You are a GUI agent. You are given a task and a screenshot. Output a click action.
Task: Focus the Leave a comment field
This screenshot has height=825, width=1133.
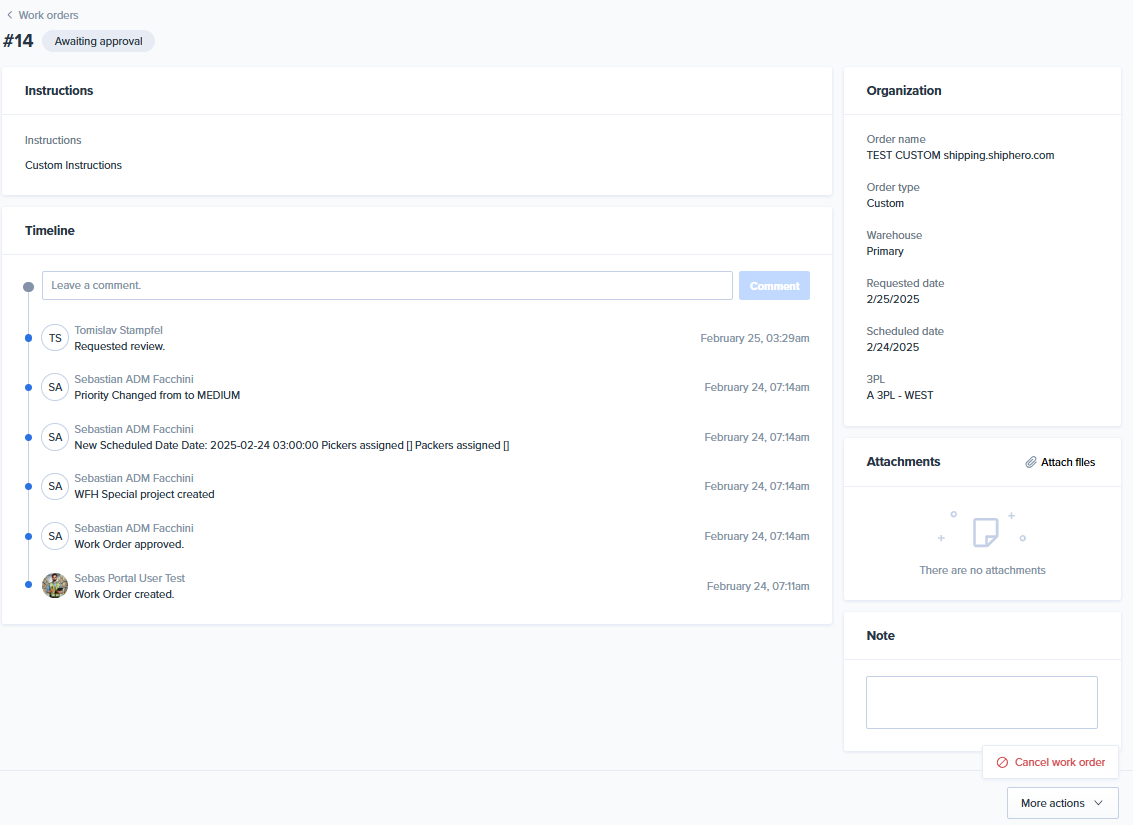coord(387,285)
